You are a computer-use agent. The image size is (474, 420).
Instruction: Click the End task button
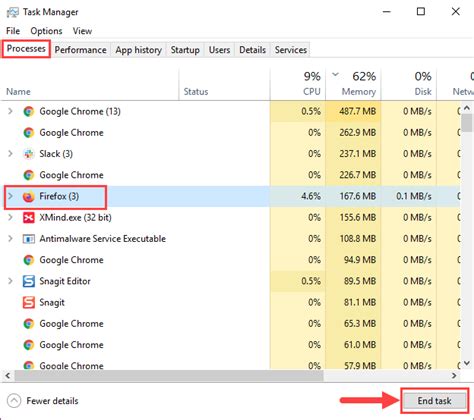pos(434,401)
